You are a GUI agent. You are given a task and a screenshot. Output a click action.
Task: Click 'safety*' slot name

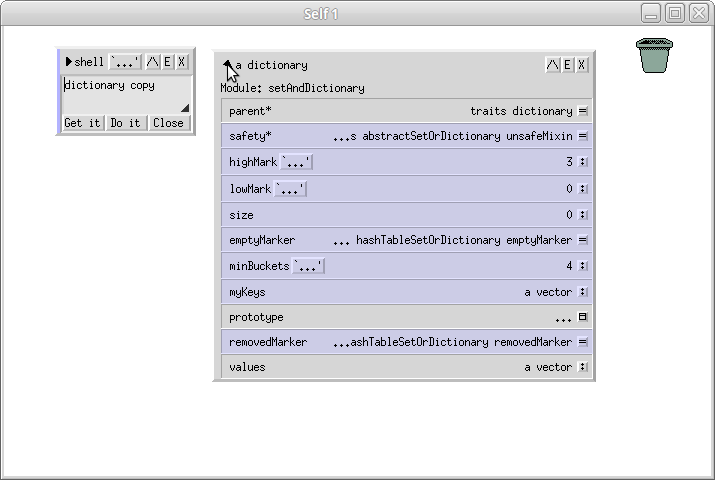pyautogui.click(x=250, y=136)
